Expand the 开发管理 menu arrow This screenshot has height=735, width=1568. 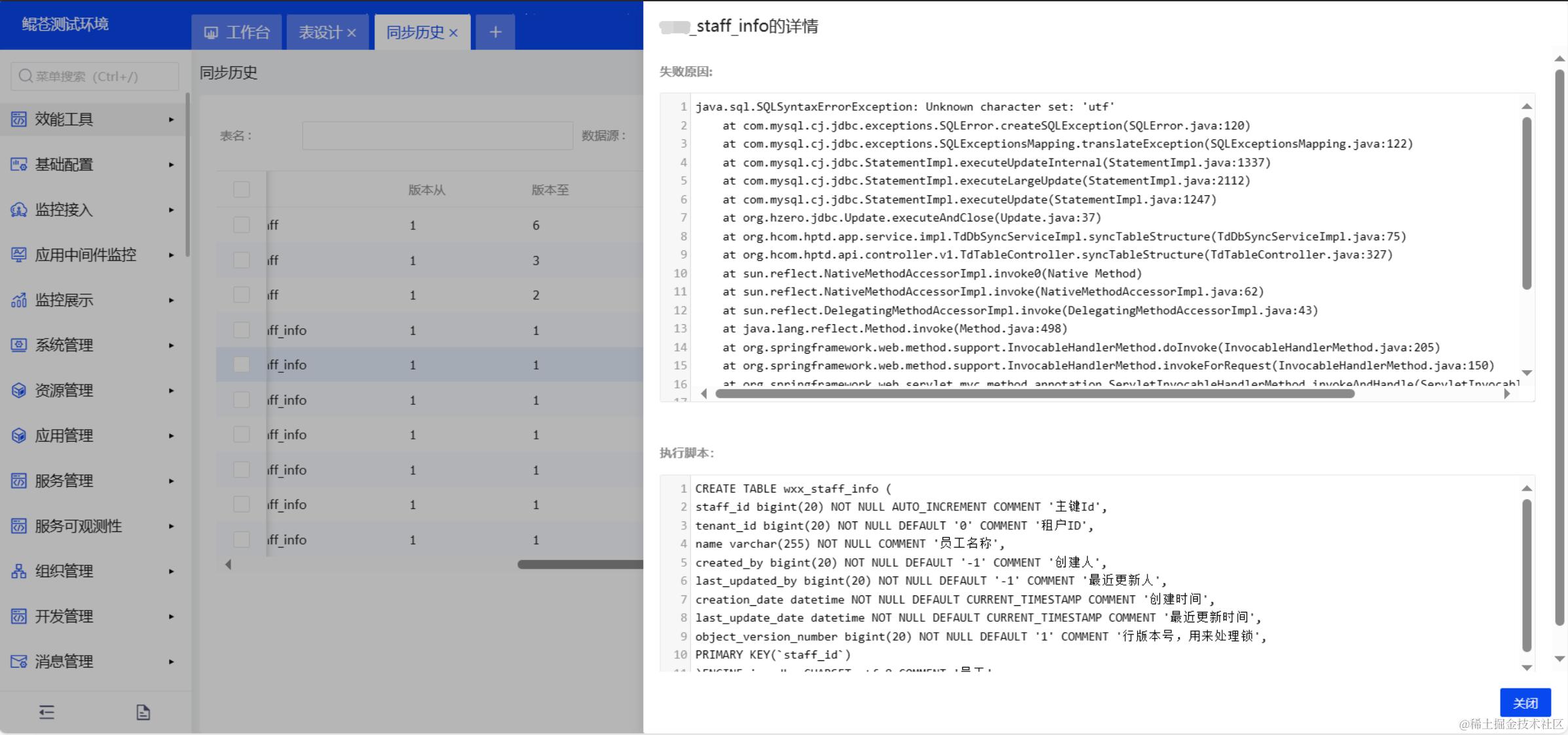click(x=171, y=616)
